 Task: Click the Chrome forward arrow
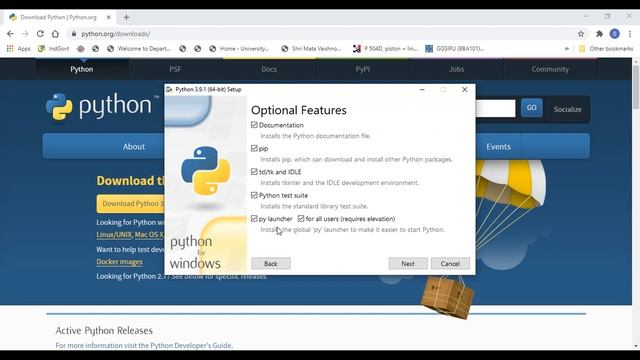(x=25, y=34)
